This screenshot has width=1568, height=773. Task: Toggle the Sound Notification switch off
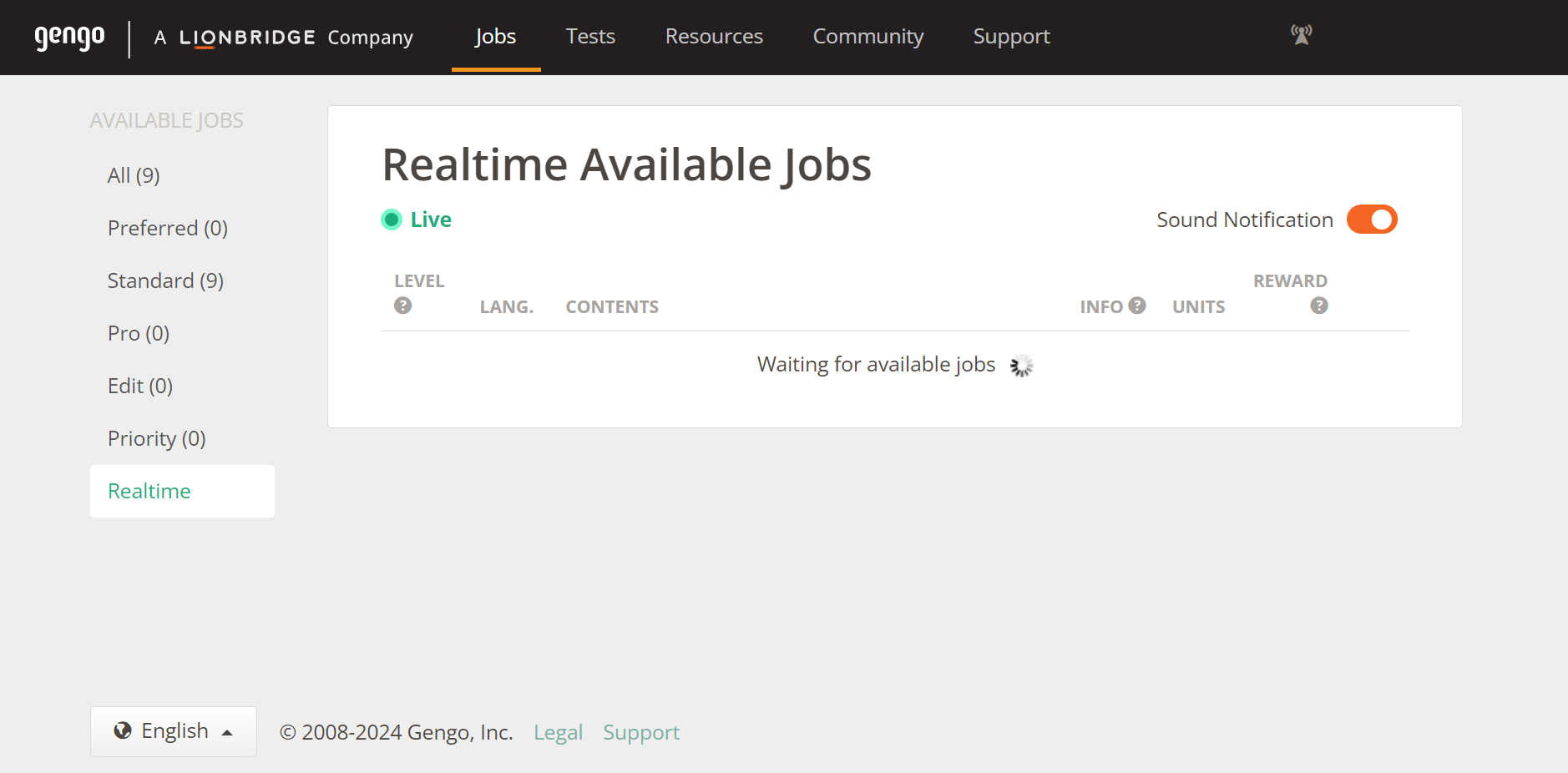1372,220
